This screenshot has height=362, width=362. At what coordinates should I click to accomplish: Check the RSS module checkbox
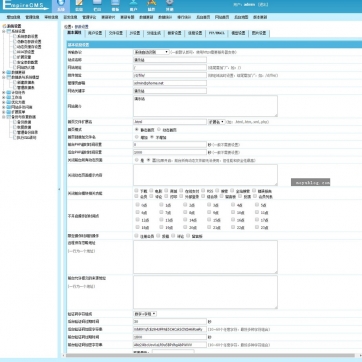point(203,191)
